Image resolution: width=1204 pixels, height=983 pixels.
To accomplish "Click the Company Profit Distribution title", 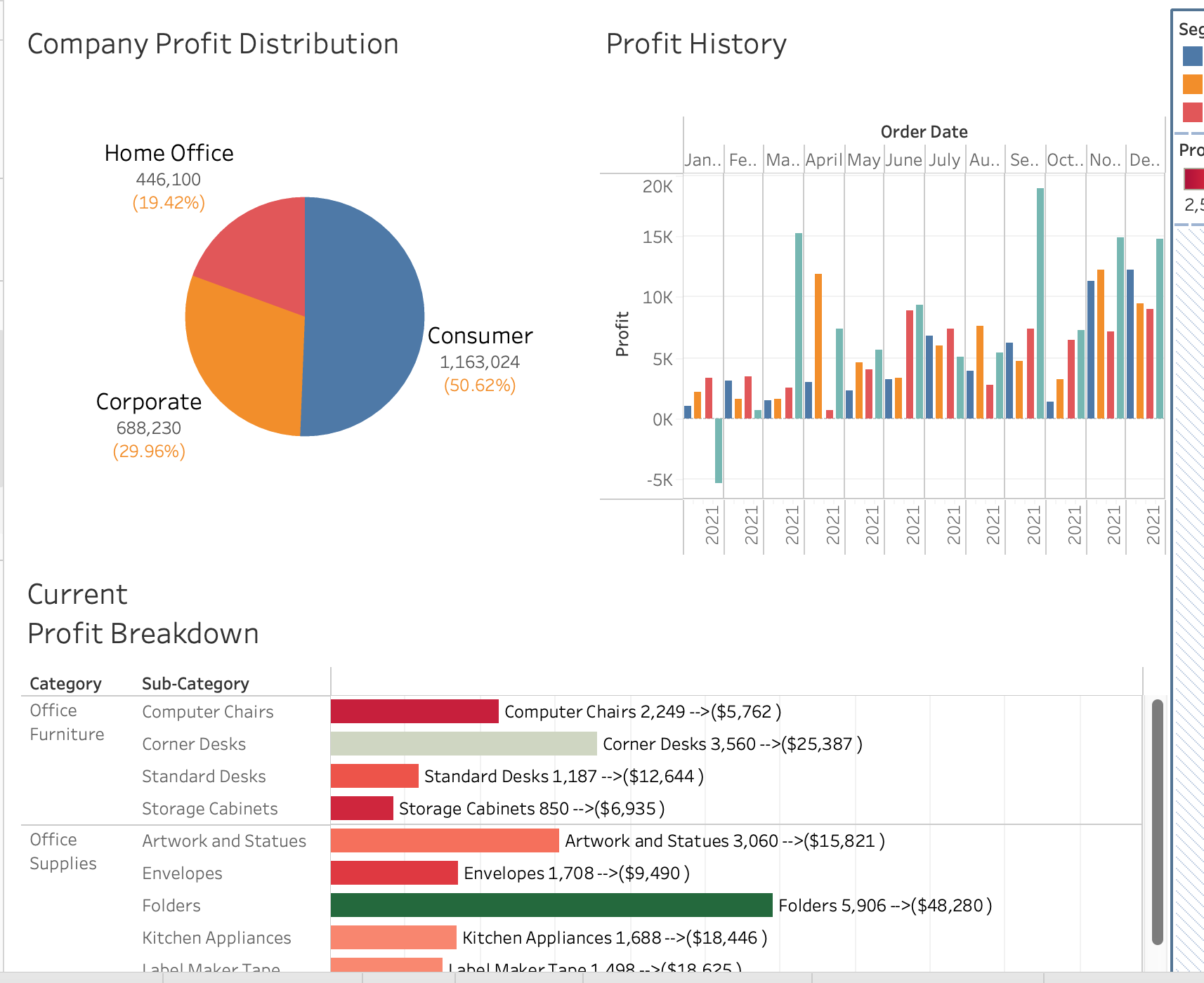I will pos(213,44).
